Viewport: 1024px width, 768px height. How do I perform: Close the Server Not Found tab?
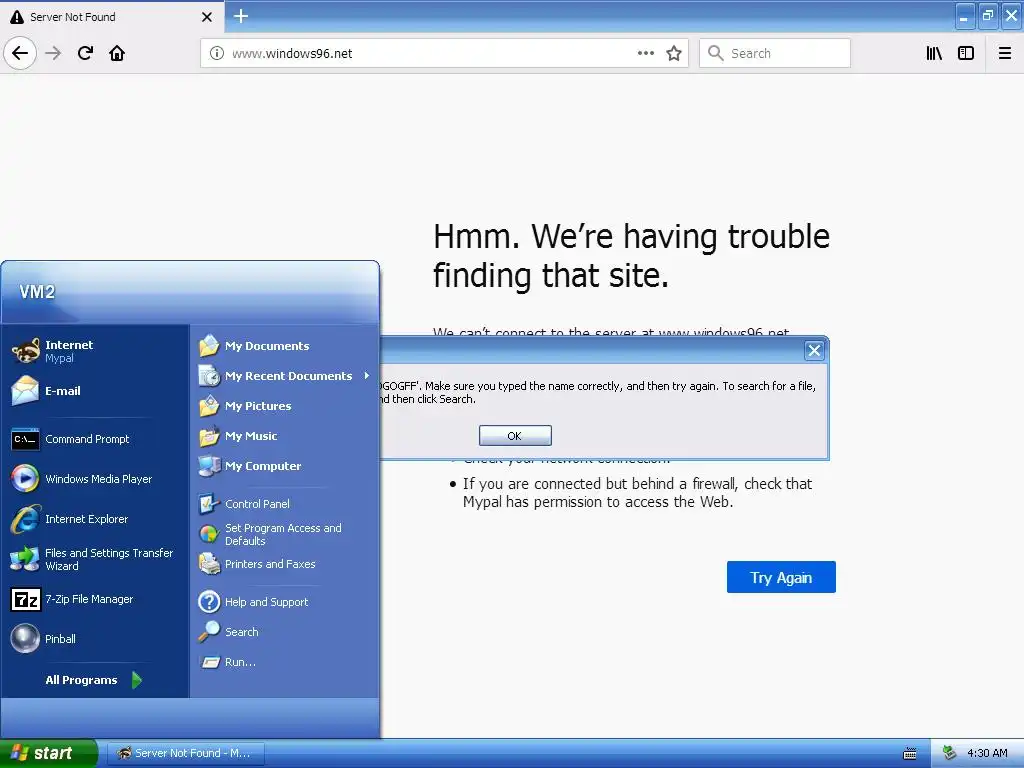tap(206, 17)
